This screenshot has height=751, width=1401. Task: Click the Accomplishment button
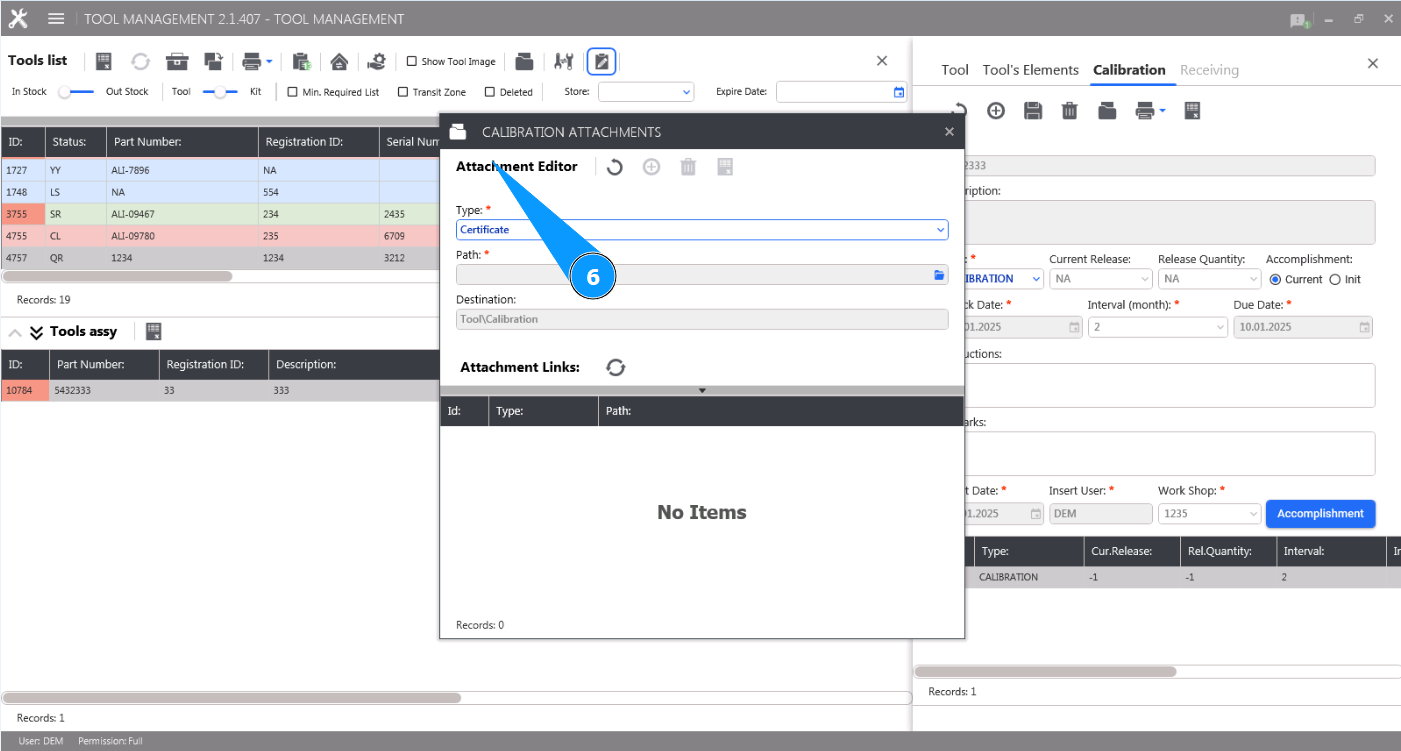point(1320,513)
